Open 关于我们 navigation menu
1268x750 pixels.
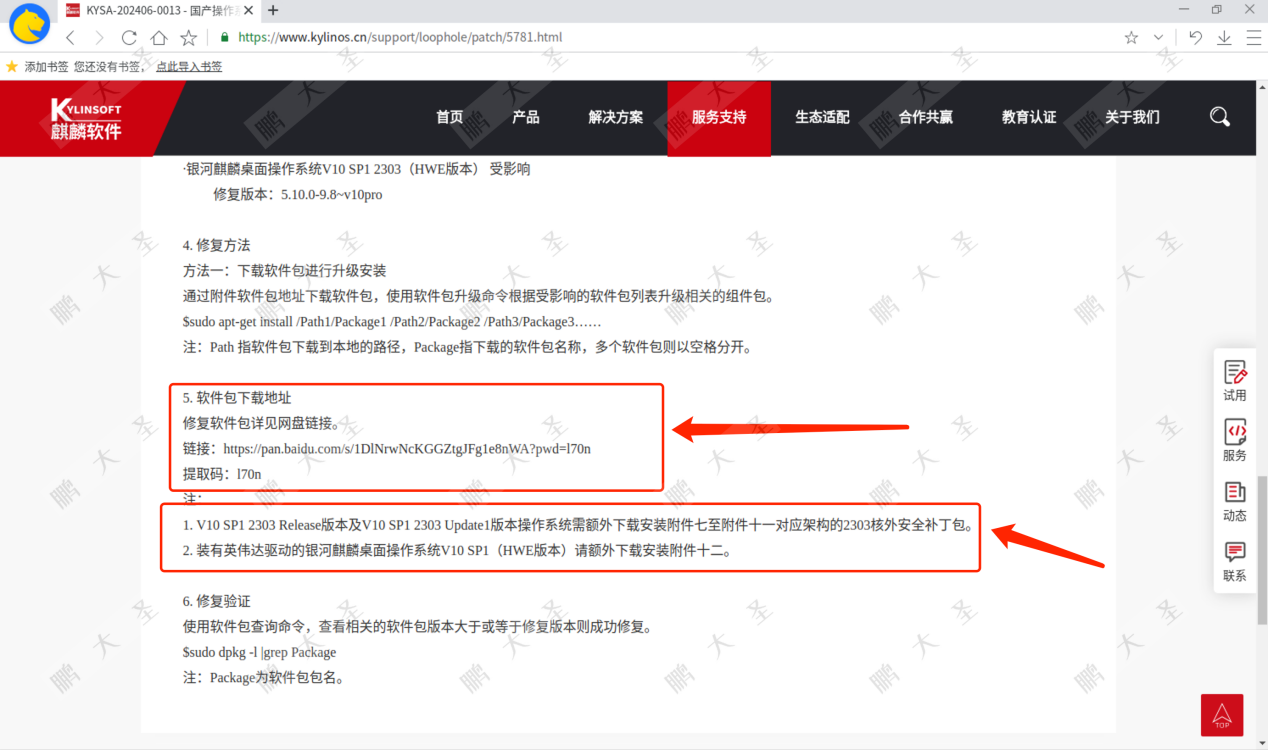(x=1132, y=117)
